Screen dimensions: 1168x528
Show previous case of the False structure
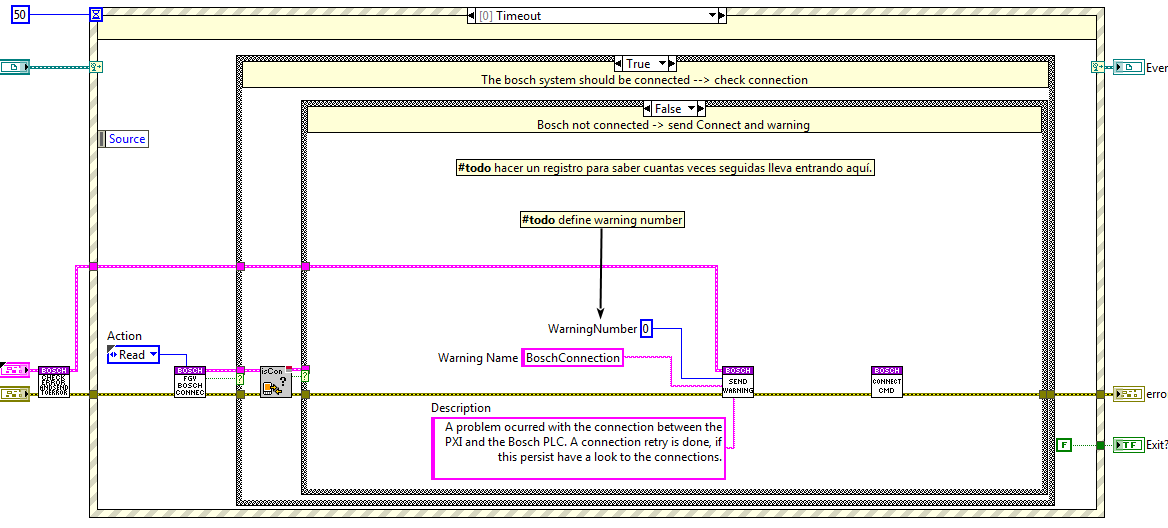click(x=648, y=109)
